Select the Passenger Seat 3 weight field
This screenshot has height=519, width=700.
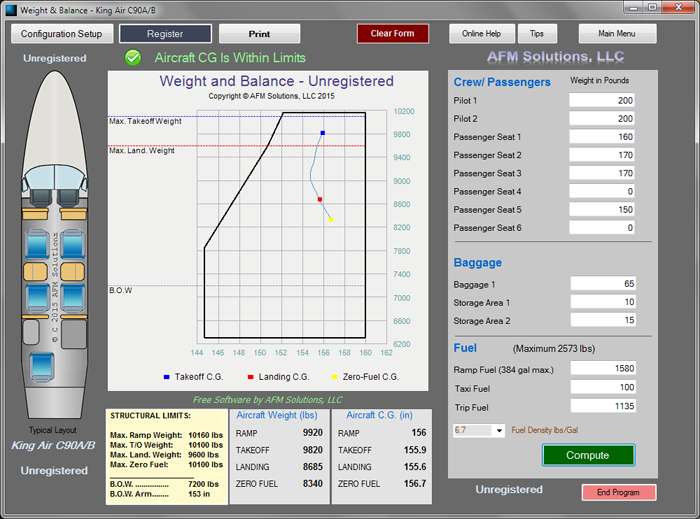point(601,173)
